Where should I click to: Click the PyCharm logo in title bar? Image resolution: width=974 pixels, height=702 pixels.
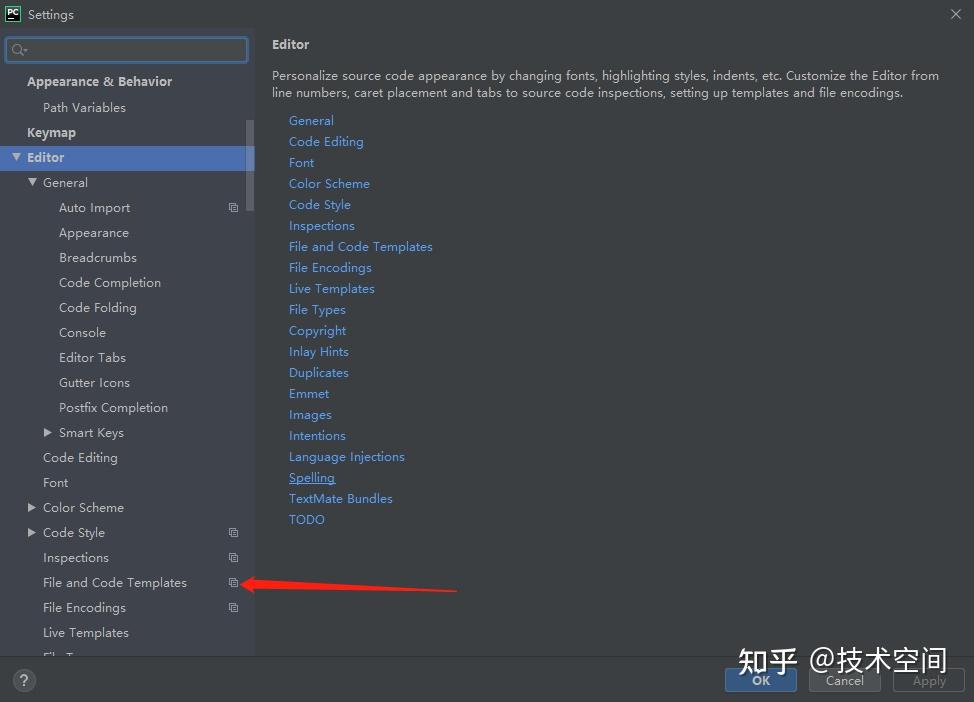click(12, 14)
